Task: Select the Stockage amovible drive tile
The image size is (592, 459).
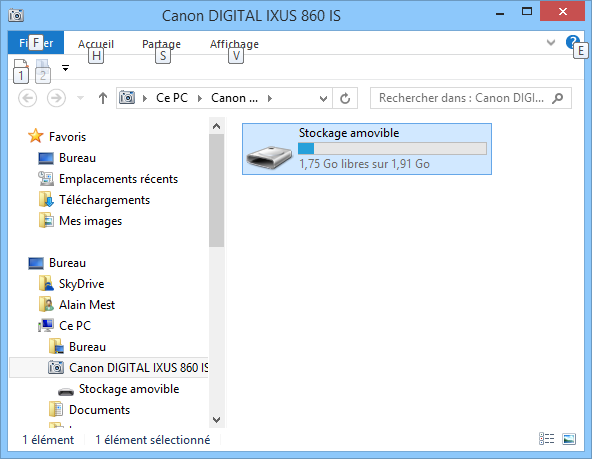Action: (367, 149)
